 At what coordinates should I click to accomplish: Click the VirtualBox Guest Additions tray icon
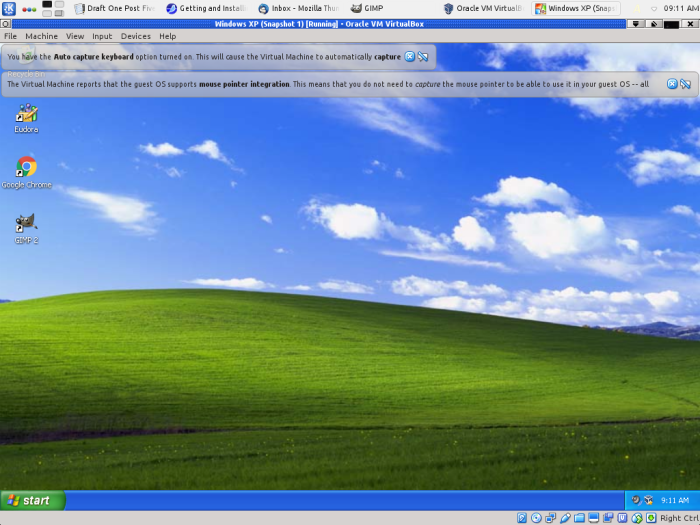(648, 500)
